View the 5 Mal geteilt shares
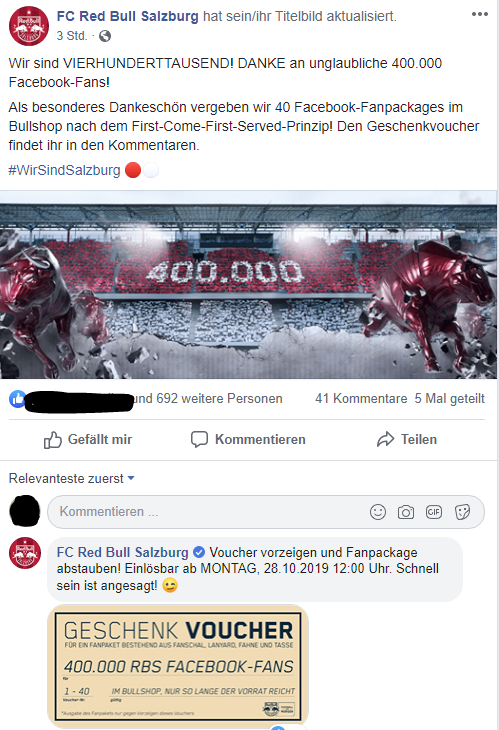 [x=450, y=399]
